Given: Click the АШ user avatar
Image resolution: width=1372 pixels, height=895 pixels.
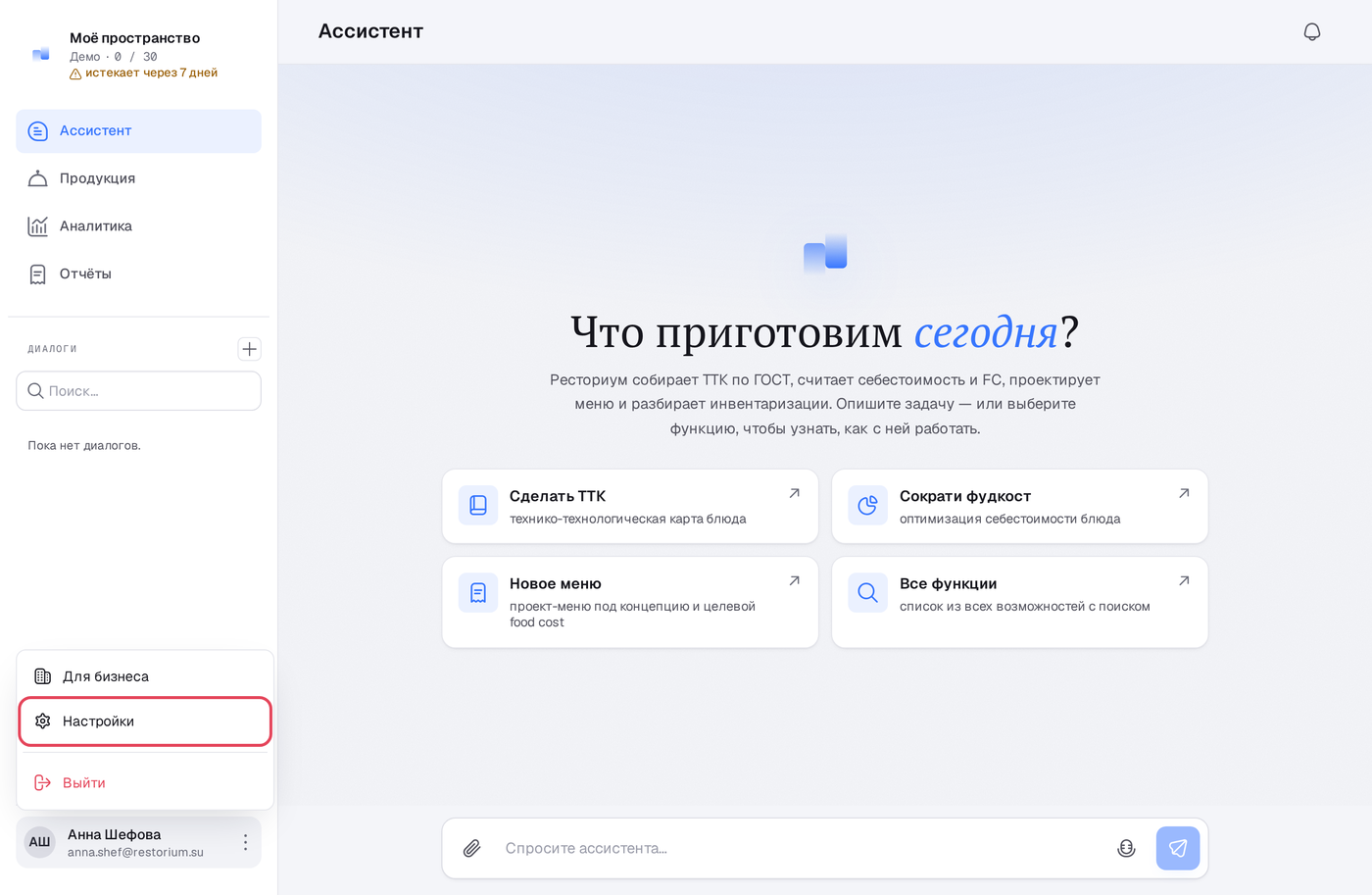Looking at the screenshot, I should click(40, 842).
